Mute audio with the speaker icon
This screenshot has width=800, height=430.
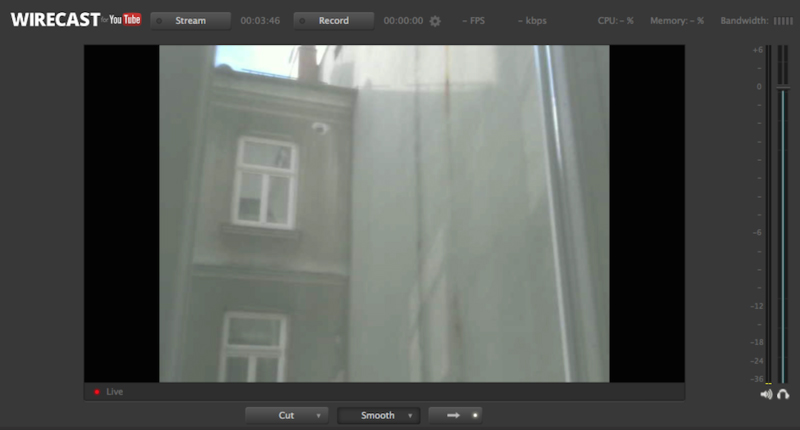pyautogui.click(x=766, y=395)
